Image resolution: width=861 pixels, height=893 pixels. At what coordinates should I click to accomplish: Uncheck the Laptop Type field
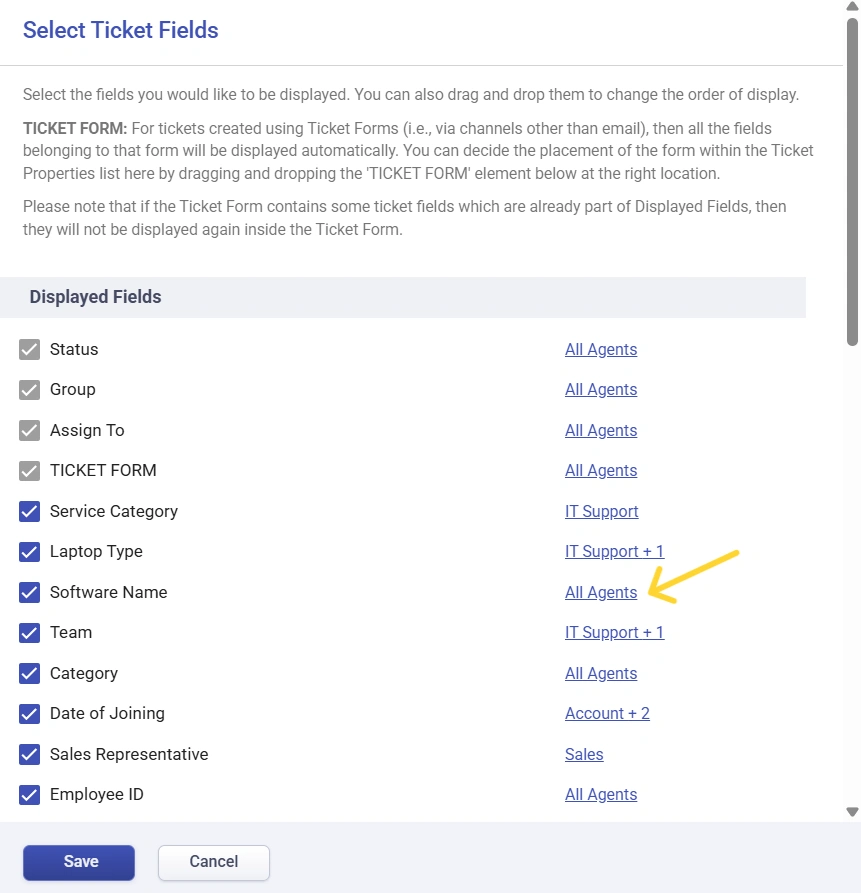coord(29,552)
